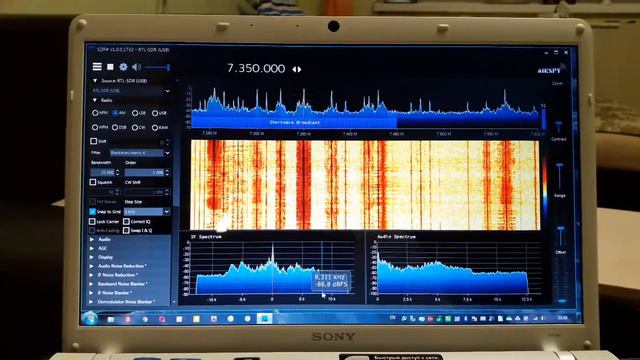Enable the Lock Carrier checkbox

coord(92,221)
